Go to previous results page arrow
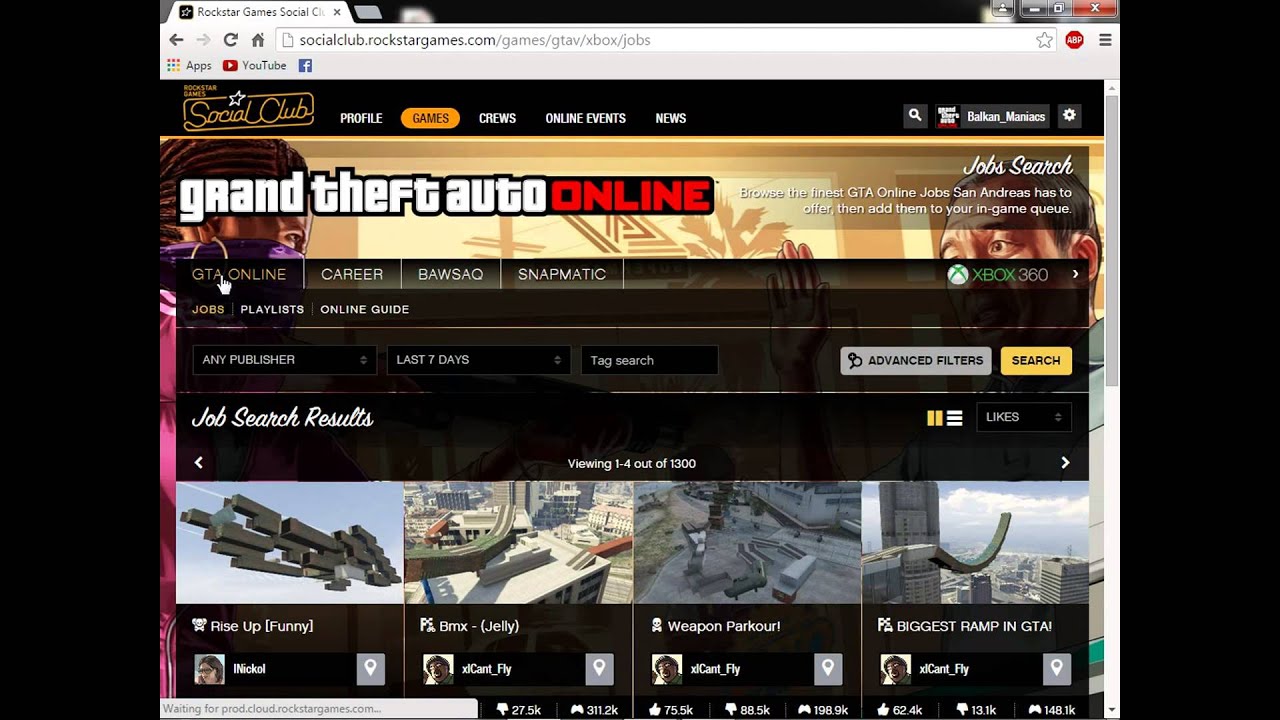 [198, 462]
